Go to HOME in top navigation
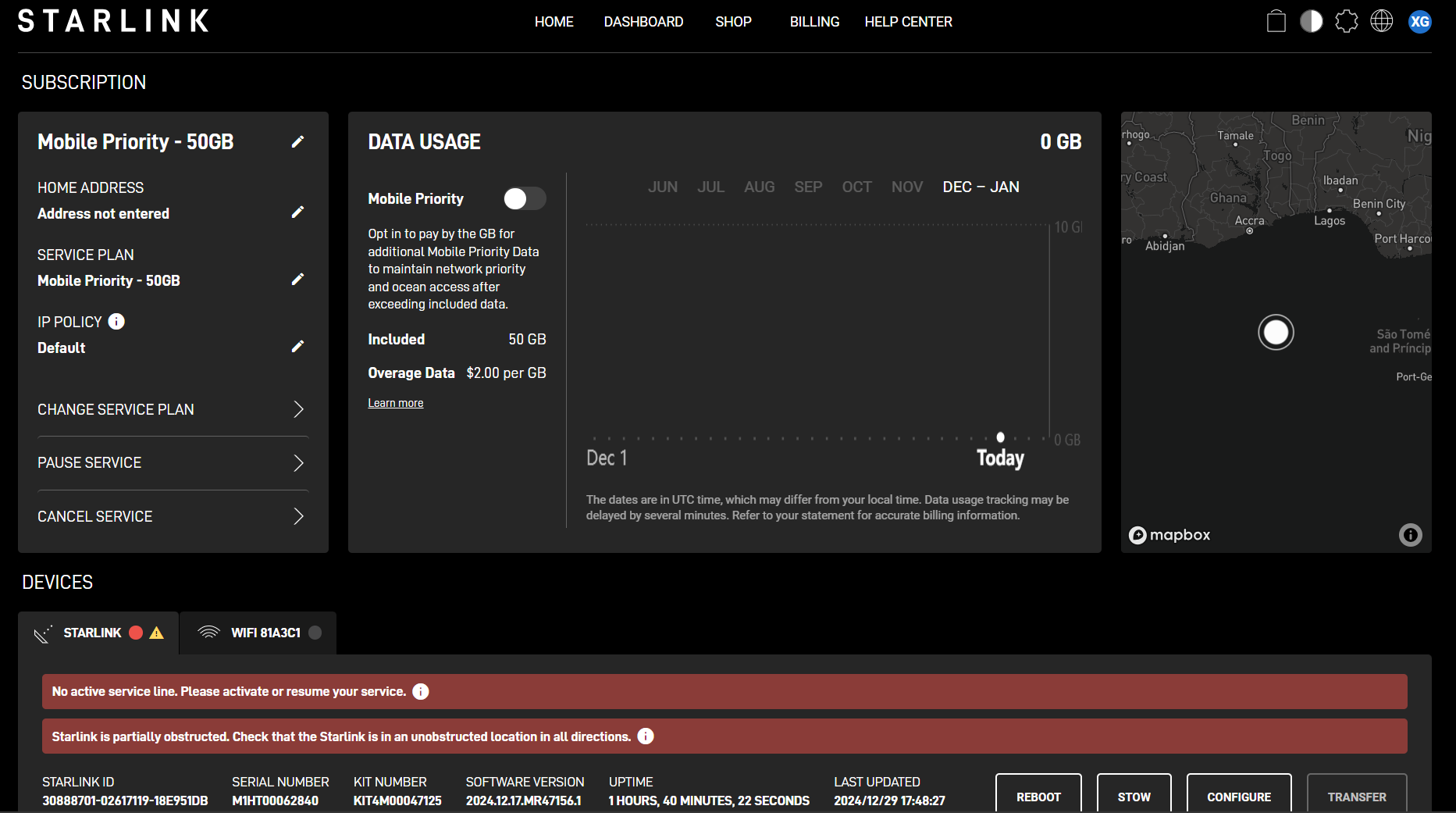Screen dimensions: 1456x813 (554, 22)
